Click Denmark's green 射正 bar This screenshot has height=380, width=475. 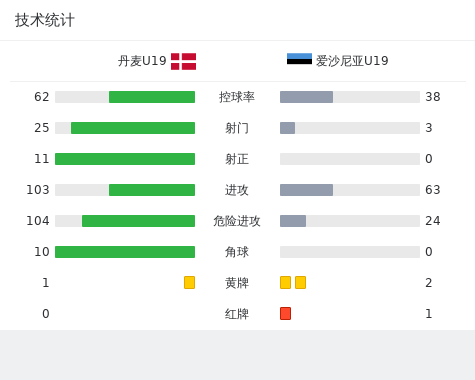[x=125, y=159]
